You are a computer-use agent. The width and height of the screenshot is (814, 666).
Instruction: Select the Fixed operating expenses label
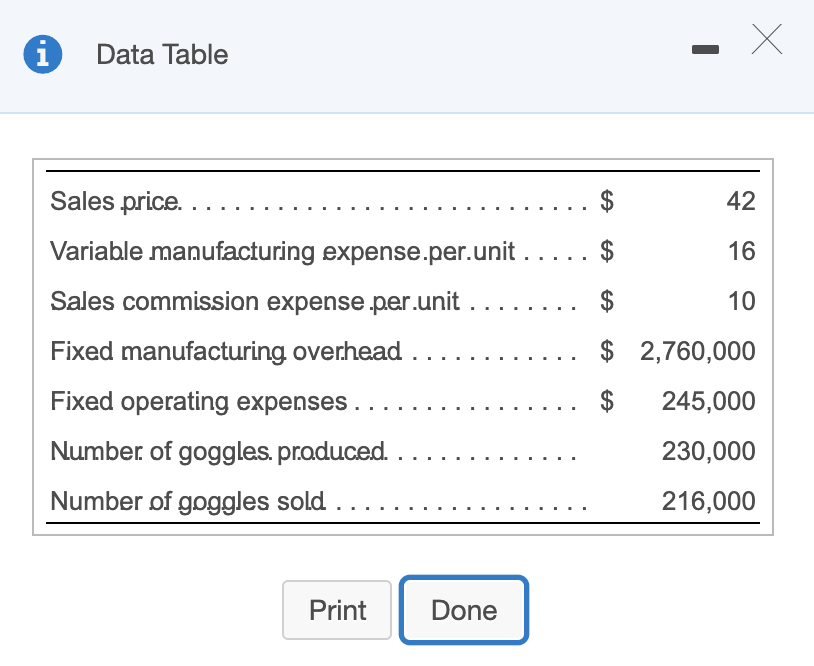[199, 401]
